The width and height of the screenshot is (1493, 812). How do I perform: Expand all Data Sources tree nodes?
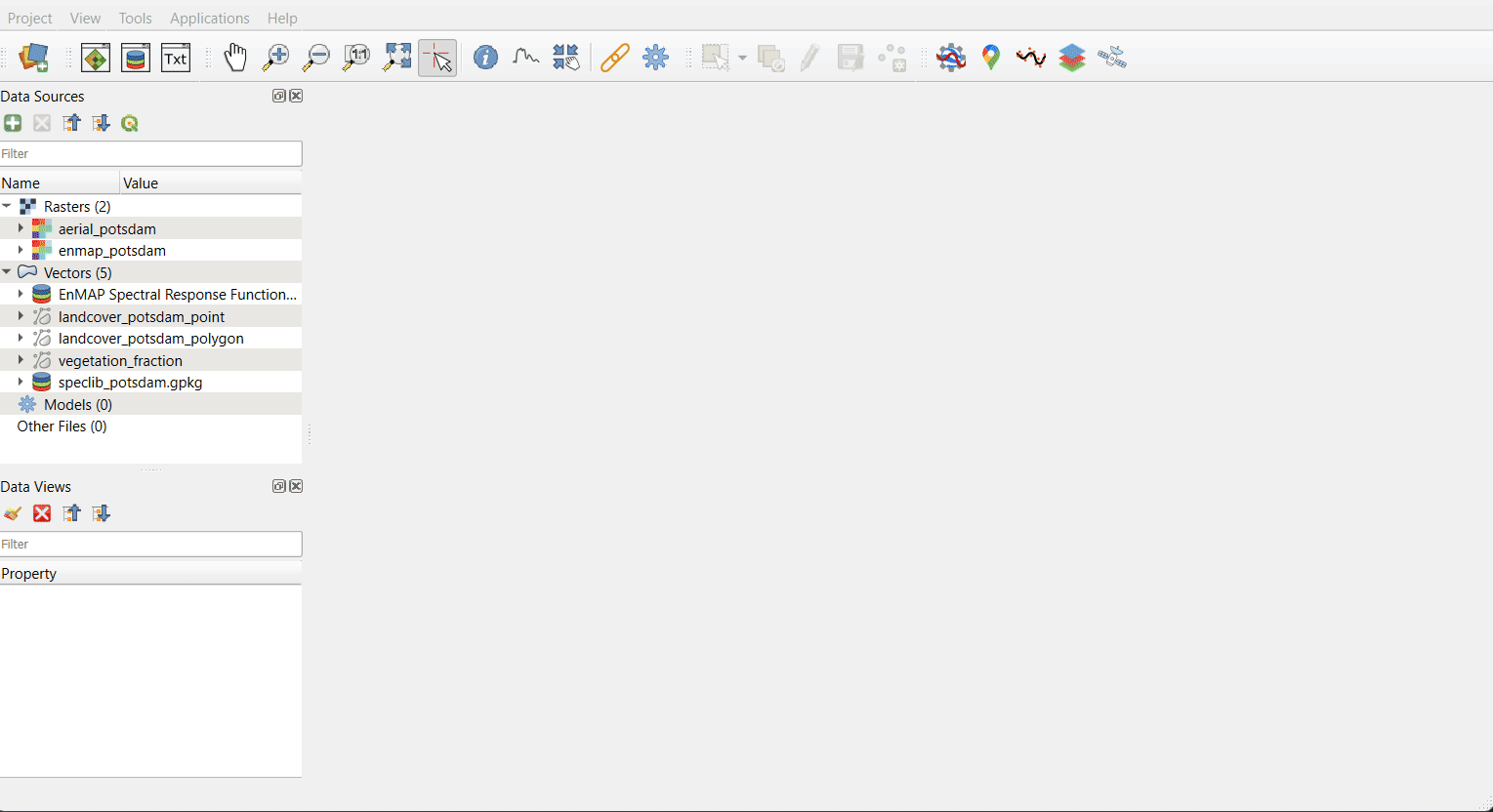tap(101, 123)
